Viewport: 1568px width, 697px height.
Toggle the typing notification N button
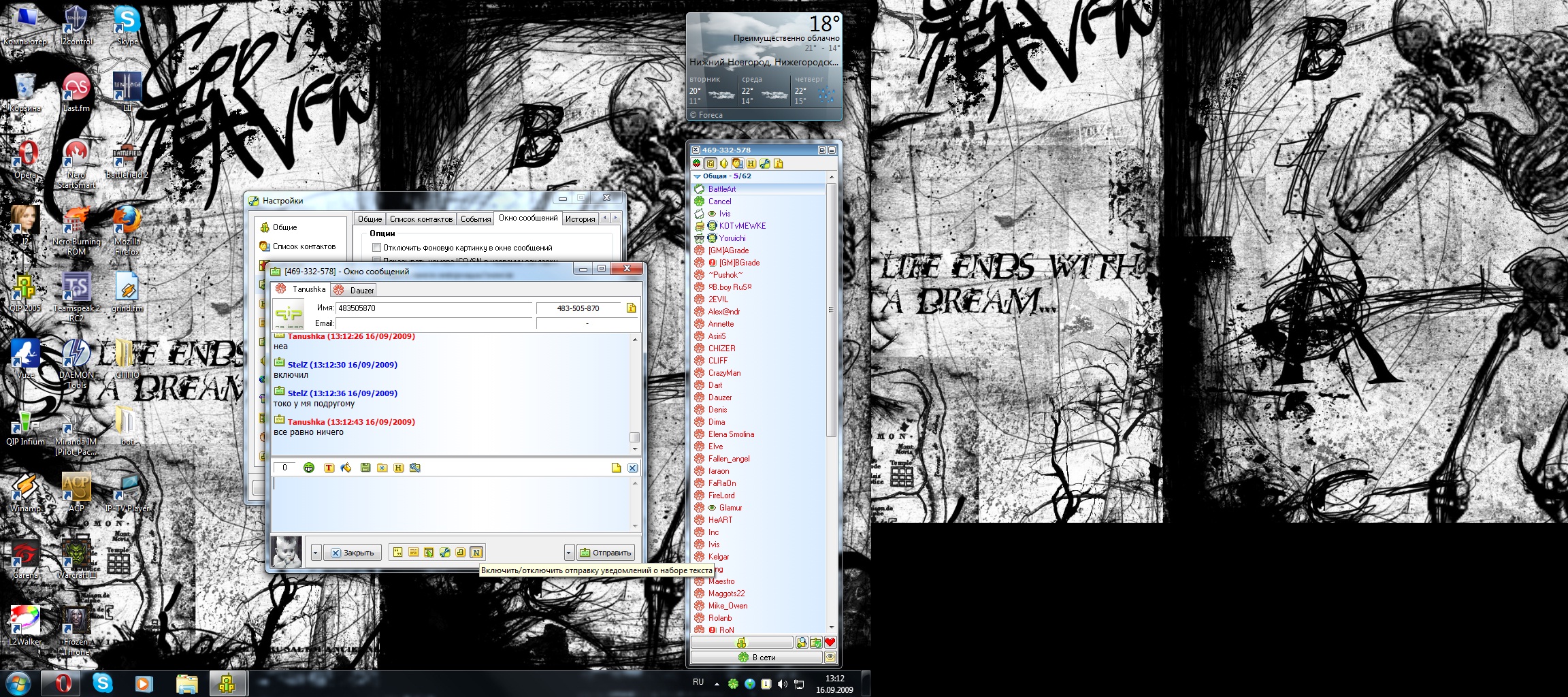point(476,553)
